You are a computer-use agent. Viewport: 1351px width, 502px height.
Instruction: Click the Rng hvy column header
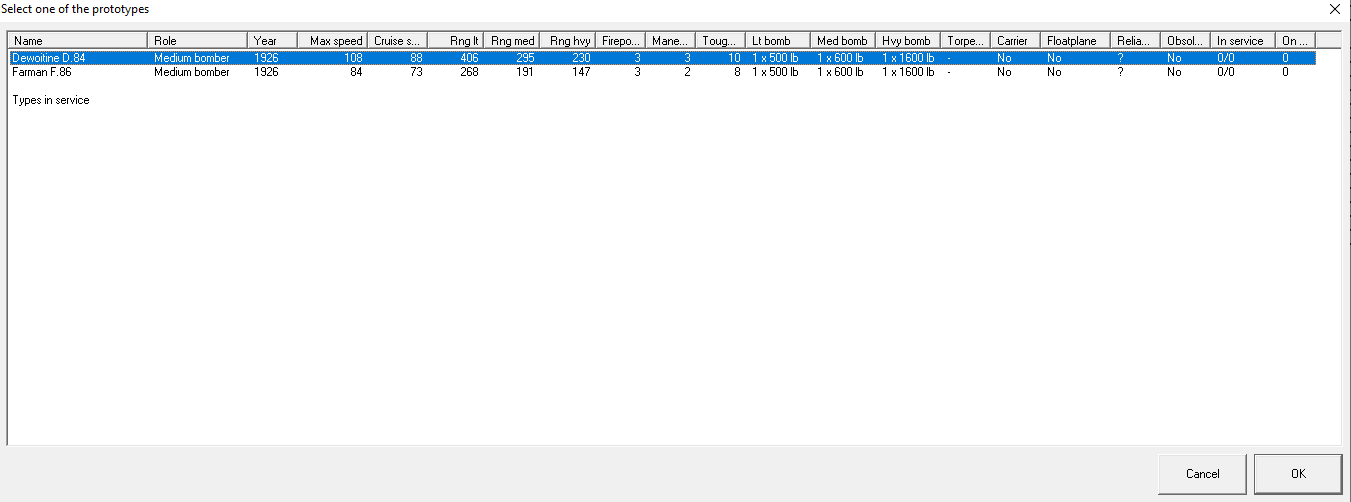[x=569, y=41]
